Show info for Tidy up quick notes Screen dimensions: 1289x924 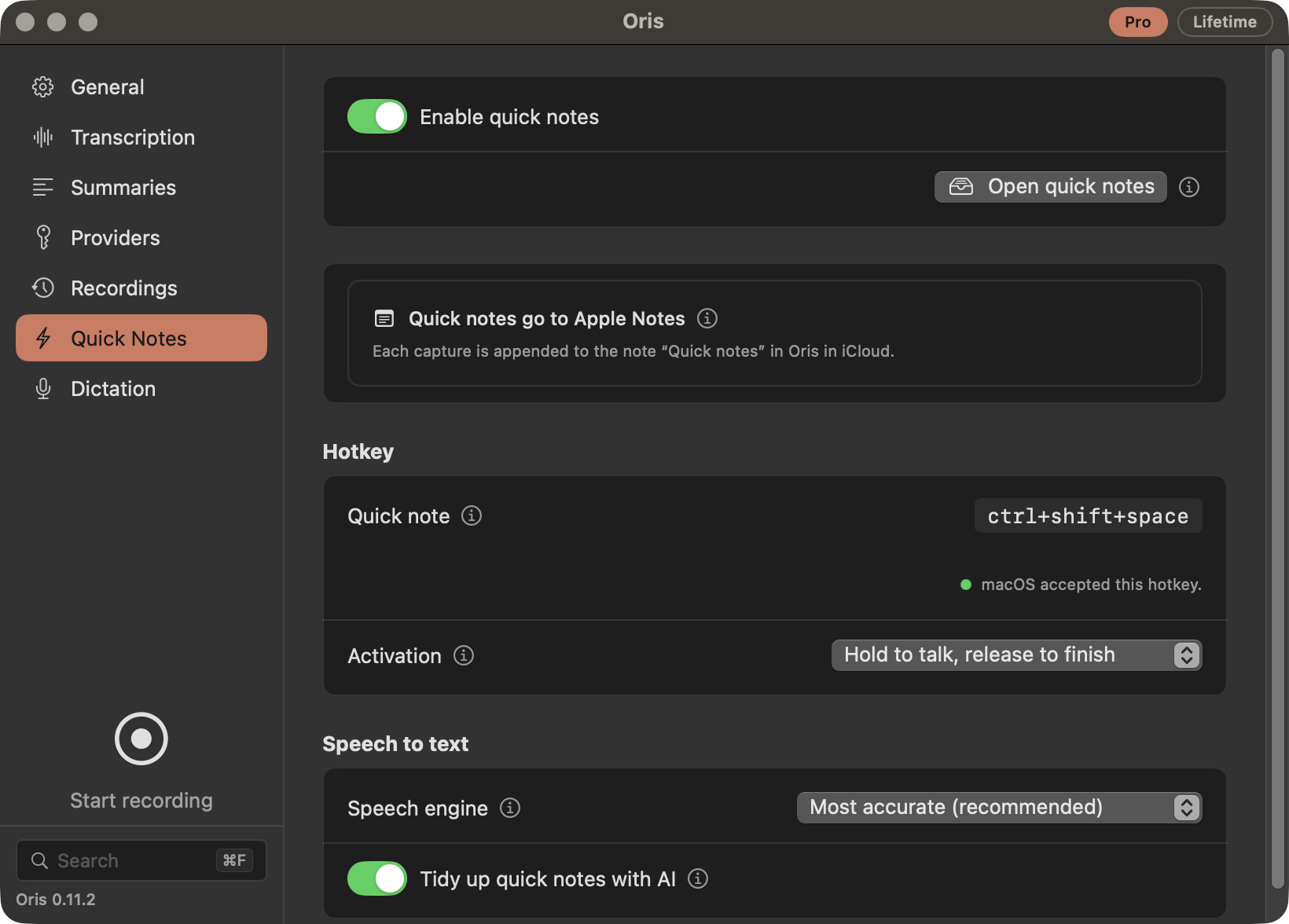coord(698,878)
